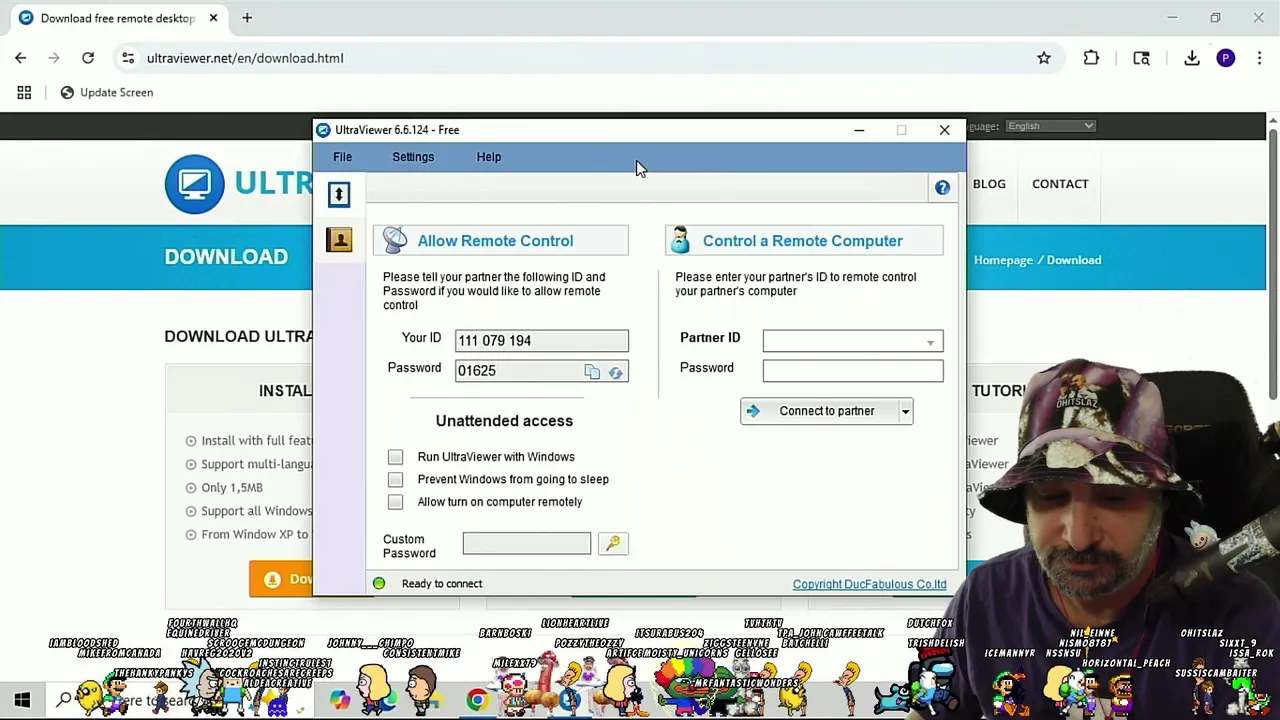The width and height of the screenshot is (1280, 720).
Task: Click the Chrome taskbar icon
Action: tap(477, 700)
